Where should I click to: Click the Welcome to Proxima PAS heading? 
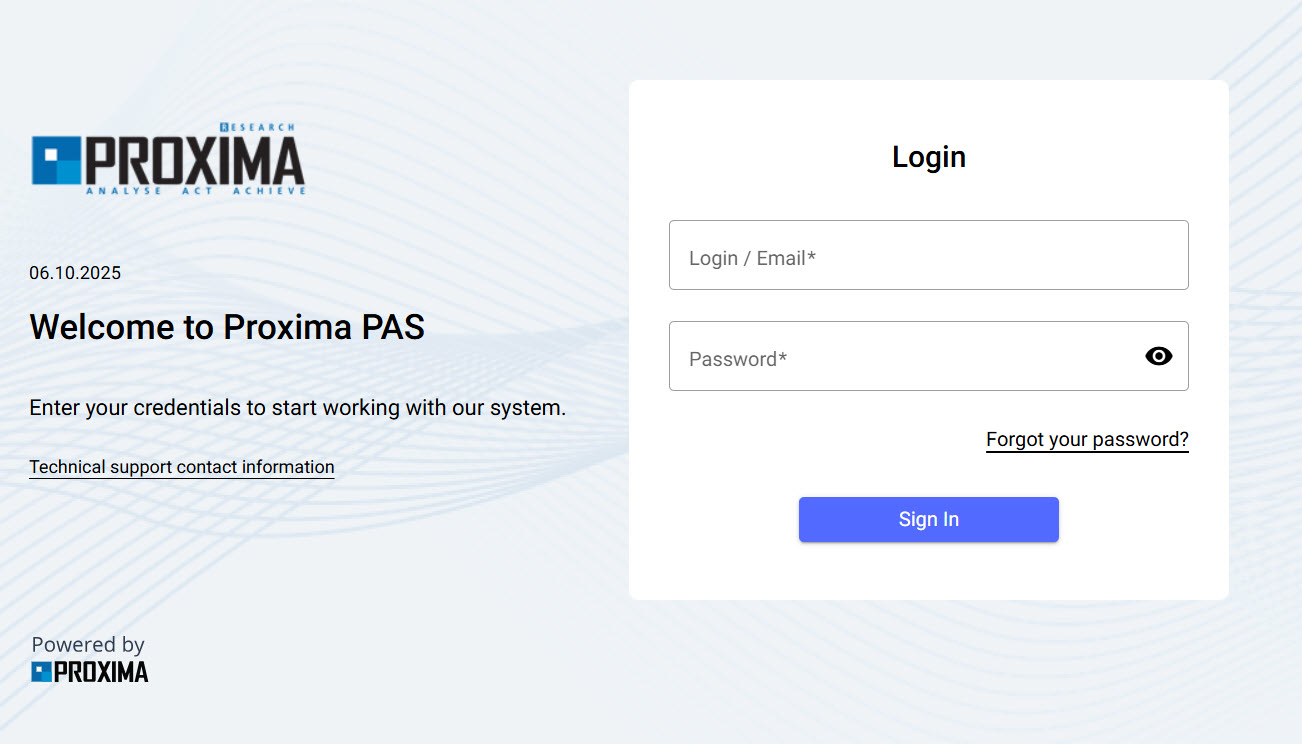click(x=227, y=326)
